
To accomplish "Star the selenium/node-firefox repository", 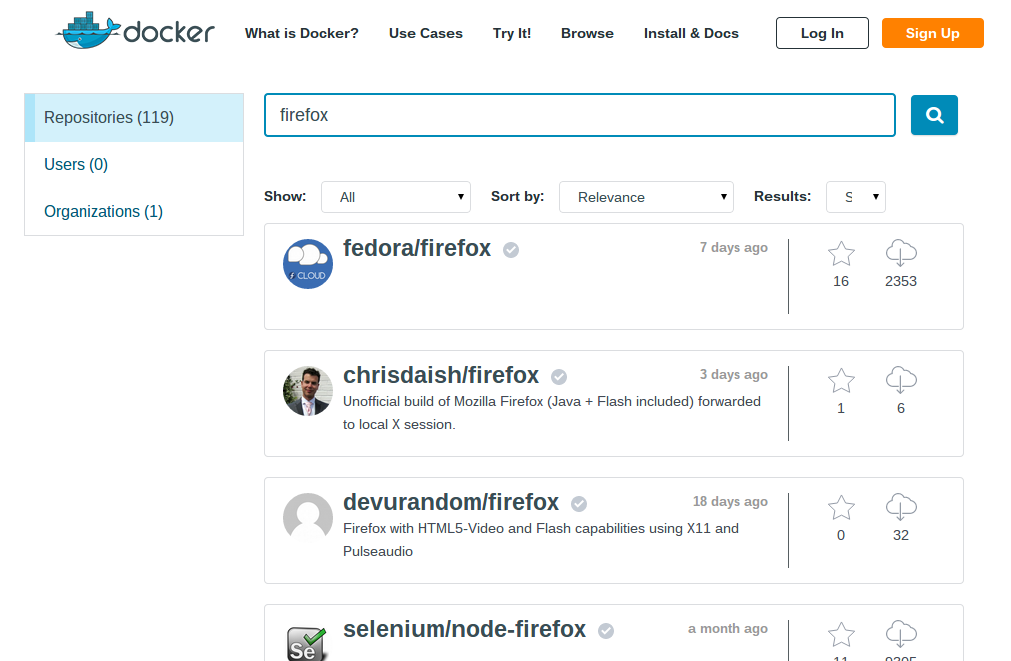I will pyautogui.click(x=841, y=635).
